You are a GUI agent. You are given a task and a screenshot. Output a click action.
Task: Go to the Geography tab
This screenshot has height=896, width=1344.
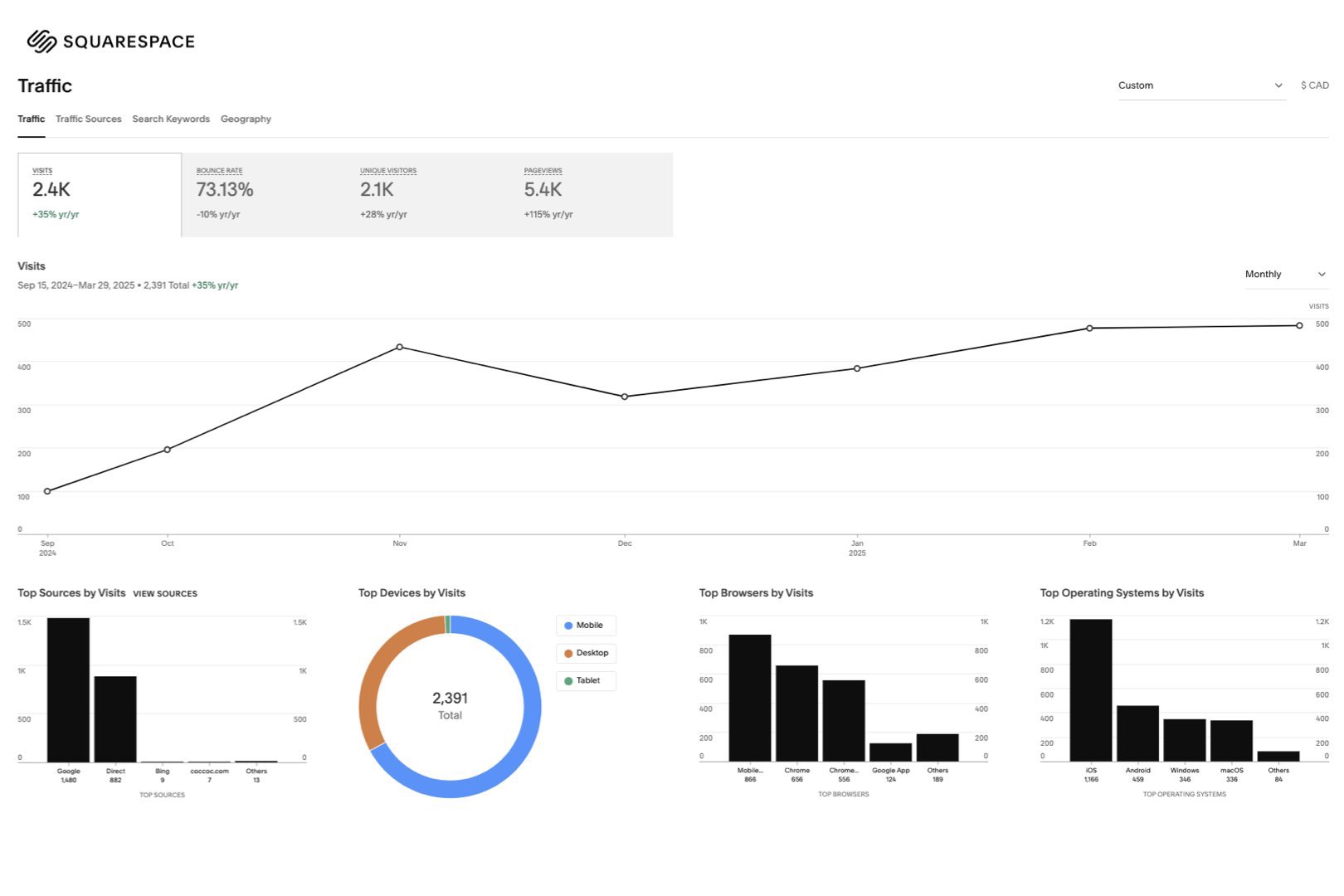(246, 119)
